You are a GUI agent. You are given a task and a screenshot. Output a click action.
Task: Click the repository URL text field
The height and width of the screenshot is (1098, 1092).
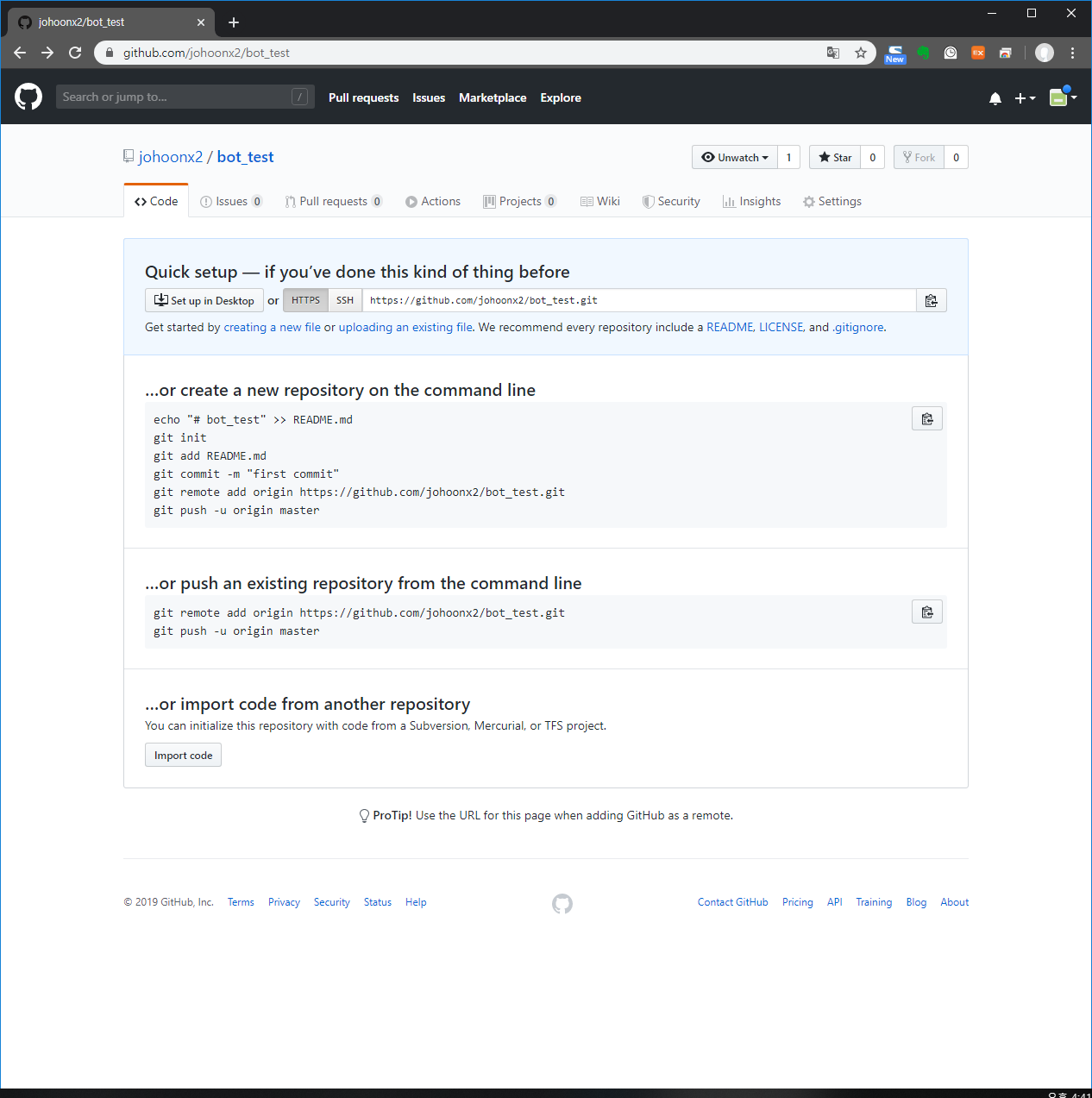638,300
